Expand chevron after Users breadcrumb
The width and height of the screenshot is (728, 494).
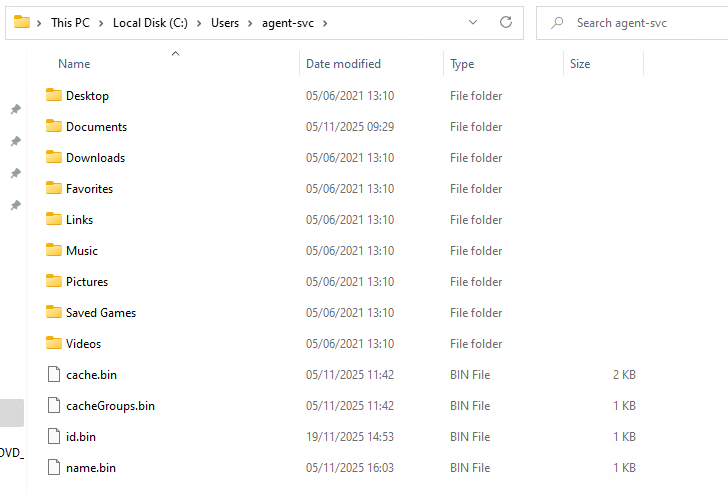point(250,23)
